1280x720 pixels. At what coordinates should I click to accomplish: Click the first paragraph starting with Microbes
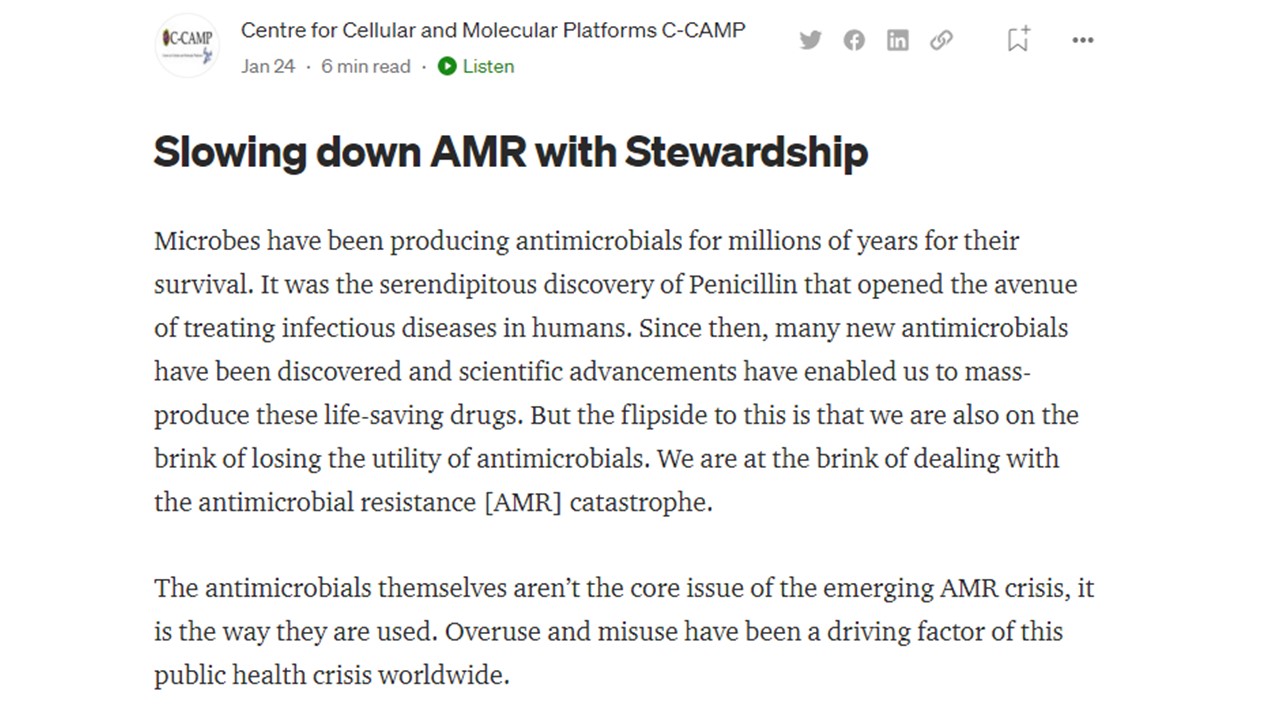[616, 372]
